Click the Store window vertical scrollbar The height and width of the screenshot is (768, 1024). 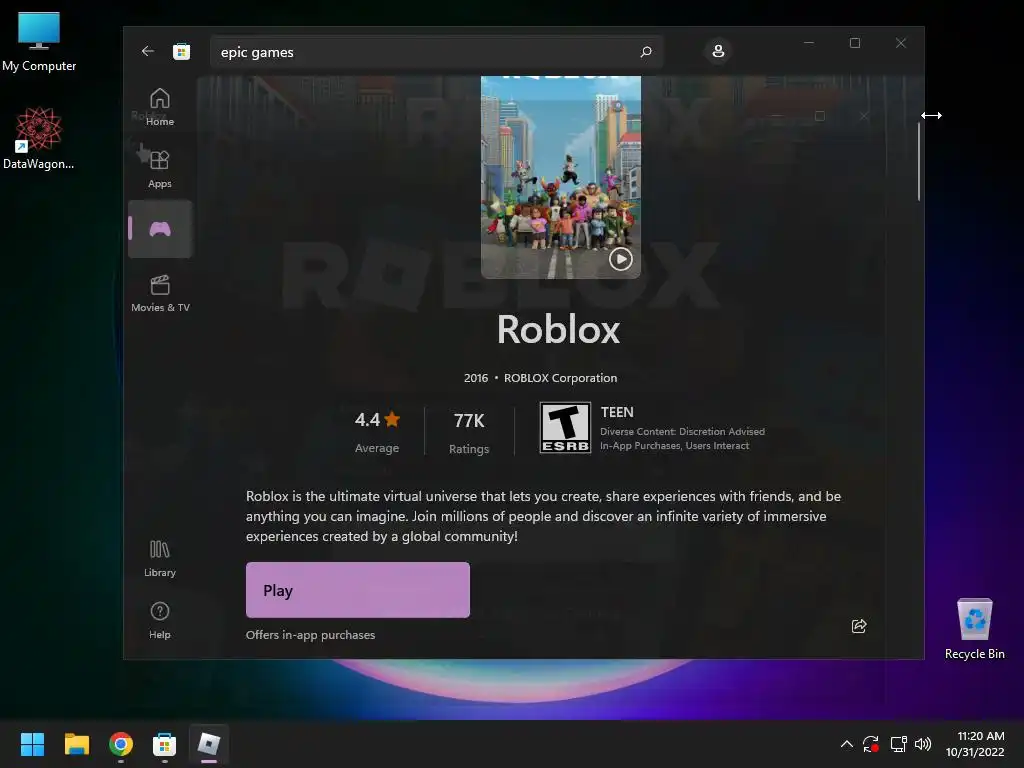(x=918, y=162)
